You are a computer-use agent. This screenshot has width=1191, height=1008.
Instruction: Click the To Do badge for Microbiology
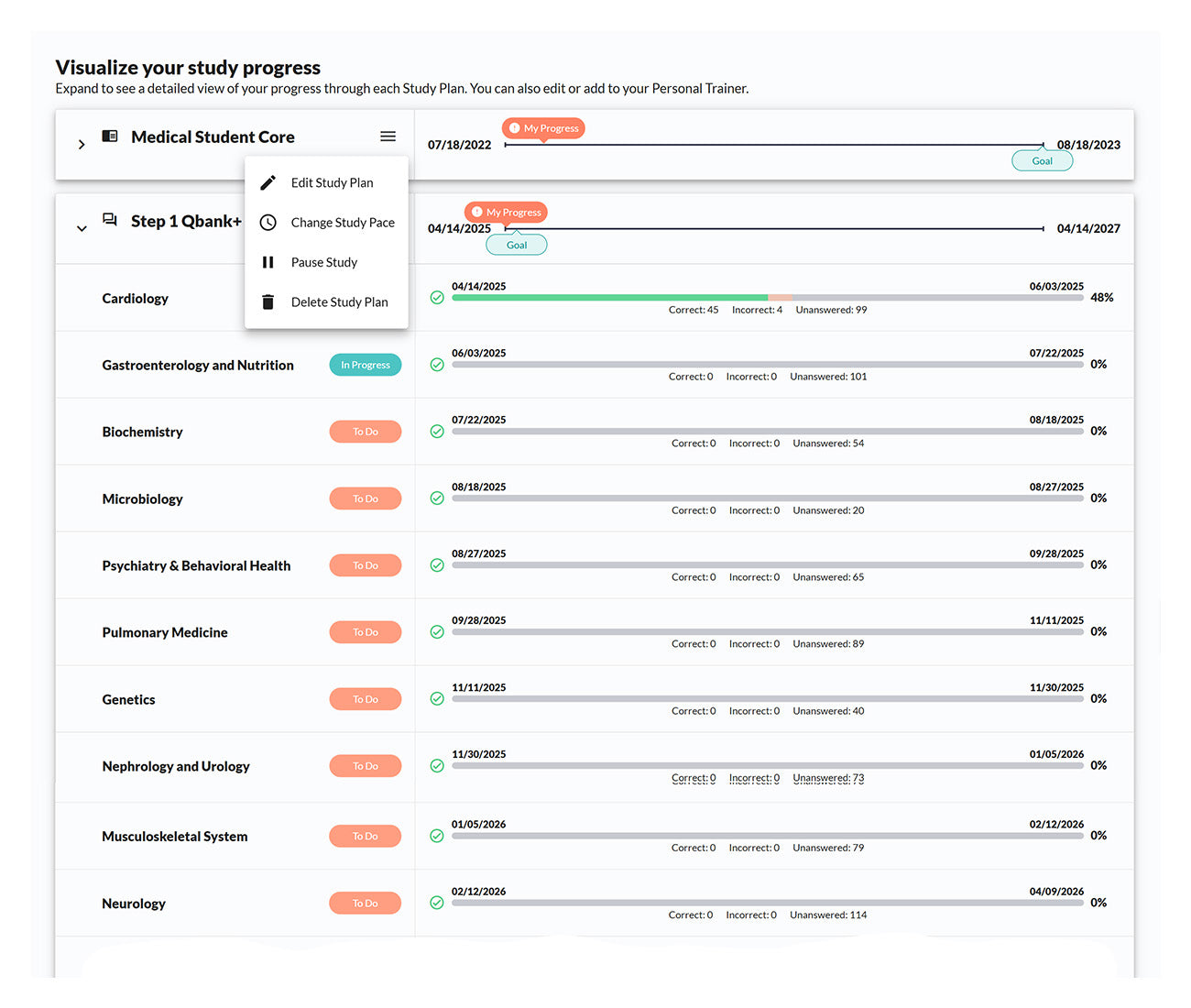pos(365,499)
